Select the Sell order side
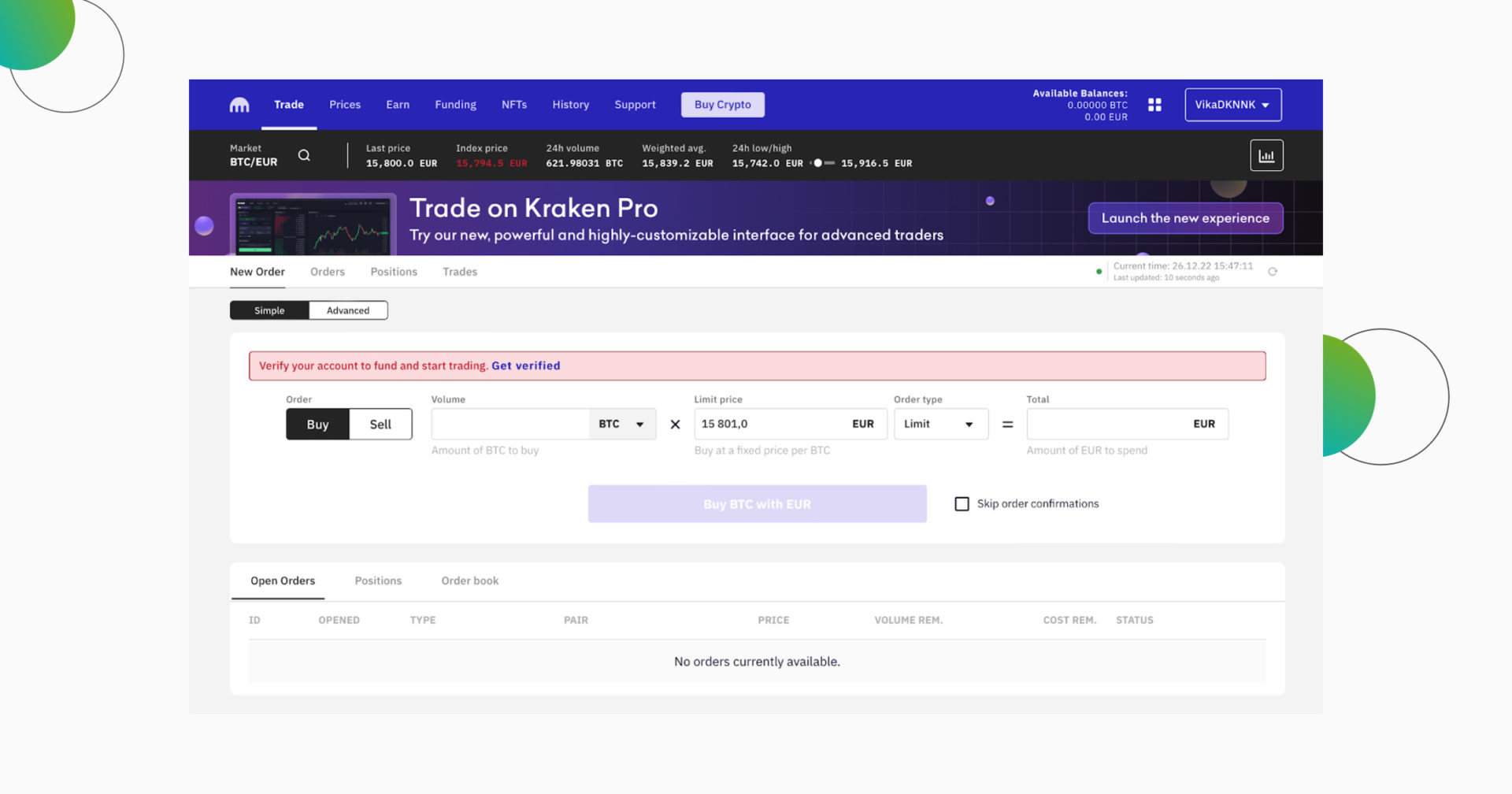Image resolution: width=1512 pixels, height=794 pixels. coord(380,424)
